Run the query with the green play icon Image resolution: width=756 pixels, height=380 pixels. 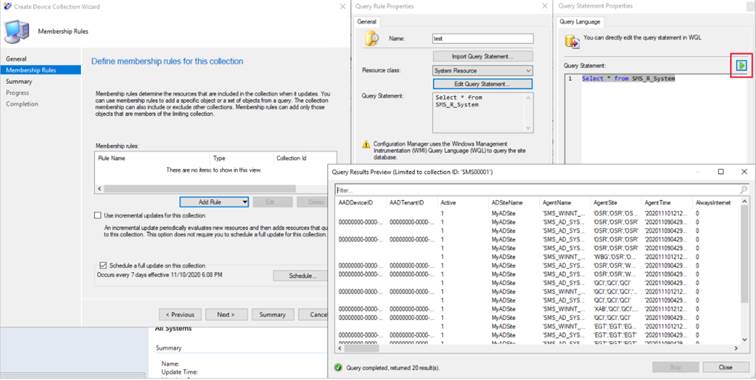pos(741,66)
